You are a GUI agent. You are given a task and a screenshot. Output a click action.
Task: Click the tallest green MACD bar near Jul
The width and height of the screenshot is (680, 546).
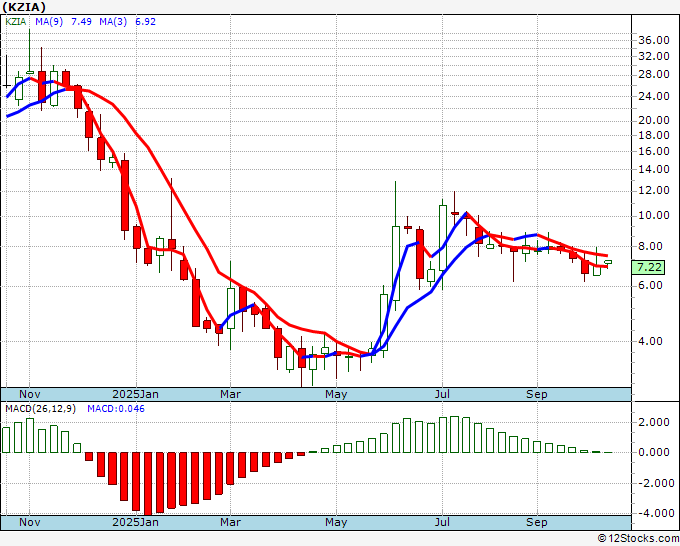click(x=454, y=435)
